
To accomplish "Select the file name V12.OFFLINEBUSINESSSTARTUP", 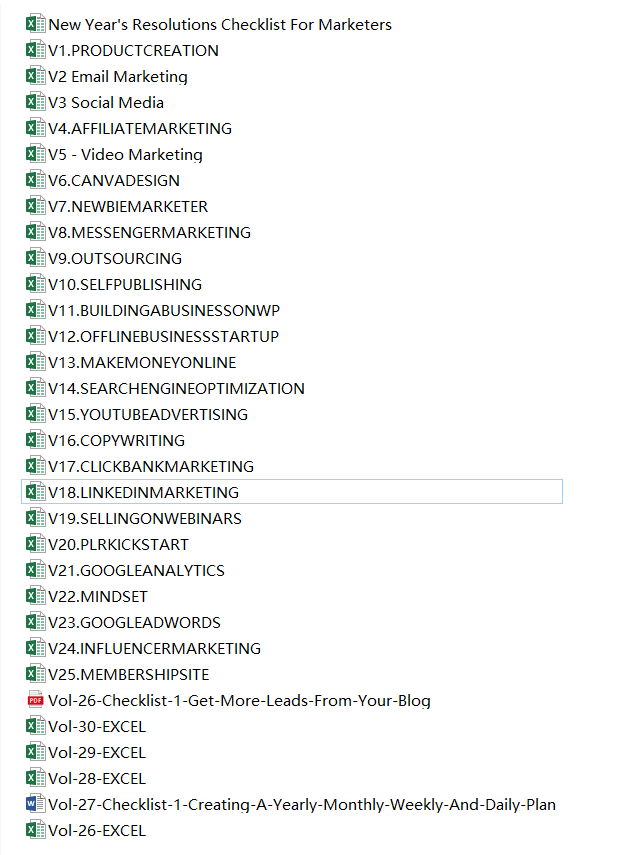I will click(164, 336).
